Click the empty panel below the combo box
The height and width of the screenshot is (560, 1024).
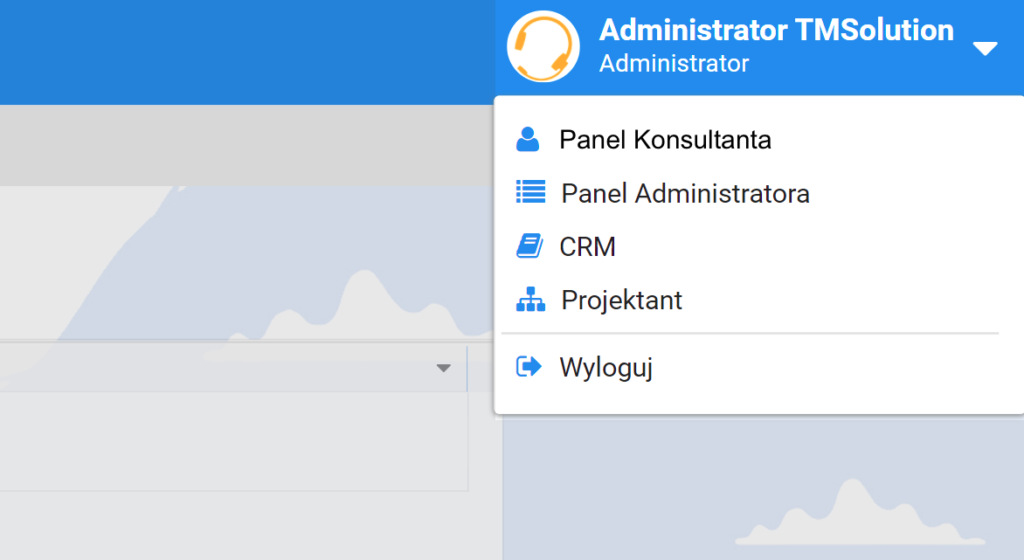[x=230, y=440]
